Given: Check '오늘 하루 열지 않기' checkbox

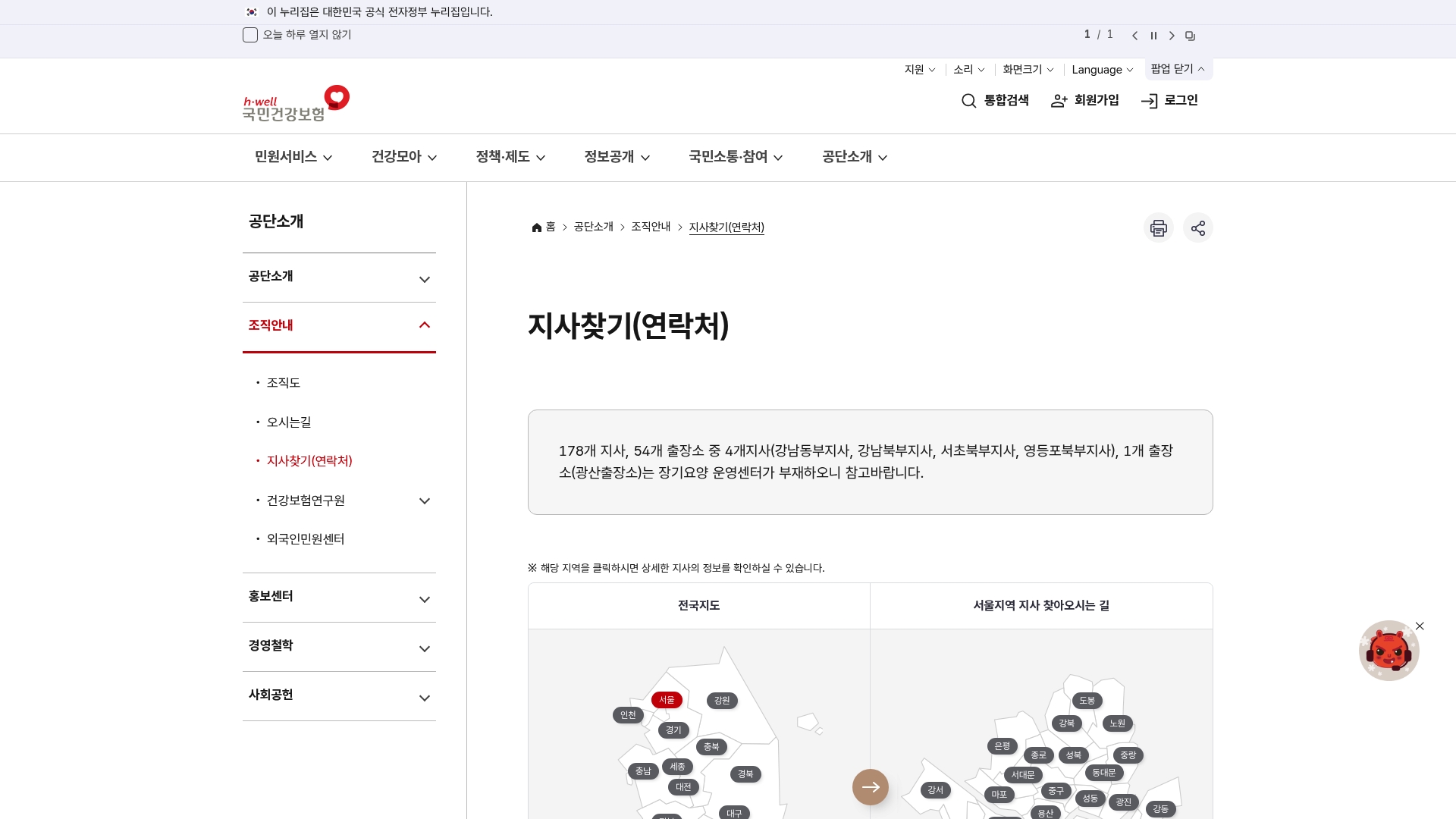Looking at the screenshot, I should pos(250,35).
